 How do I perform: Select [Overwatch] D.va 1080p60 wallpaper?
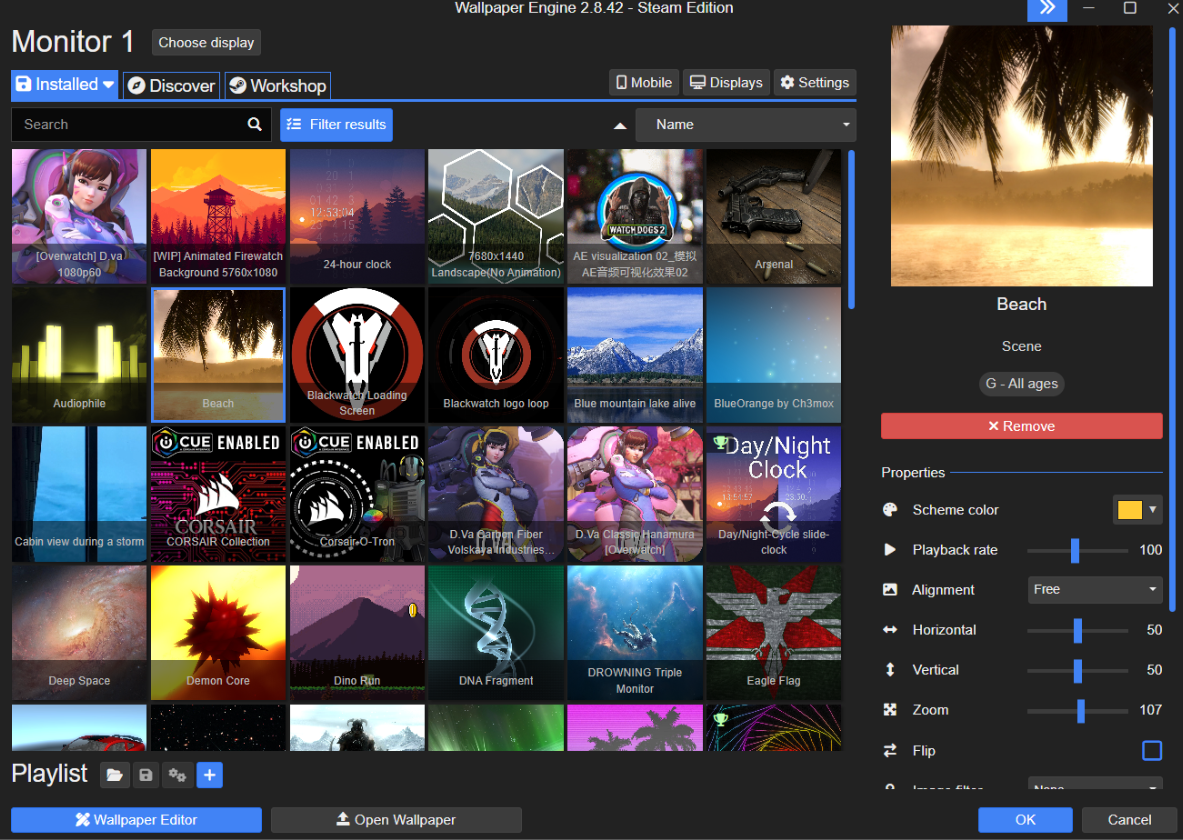point(79,217)
